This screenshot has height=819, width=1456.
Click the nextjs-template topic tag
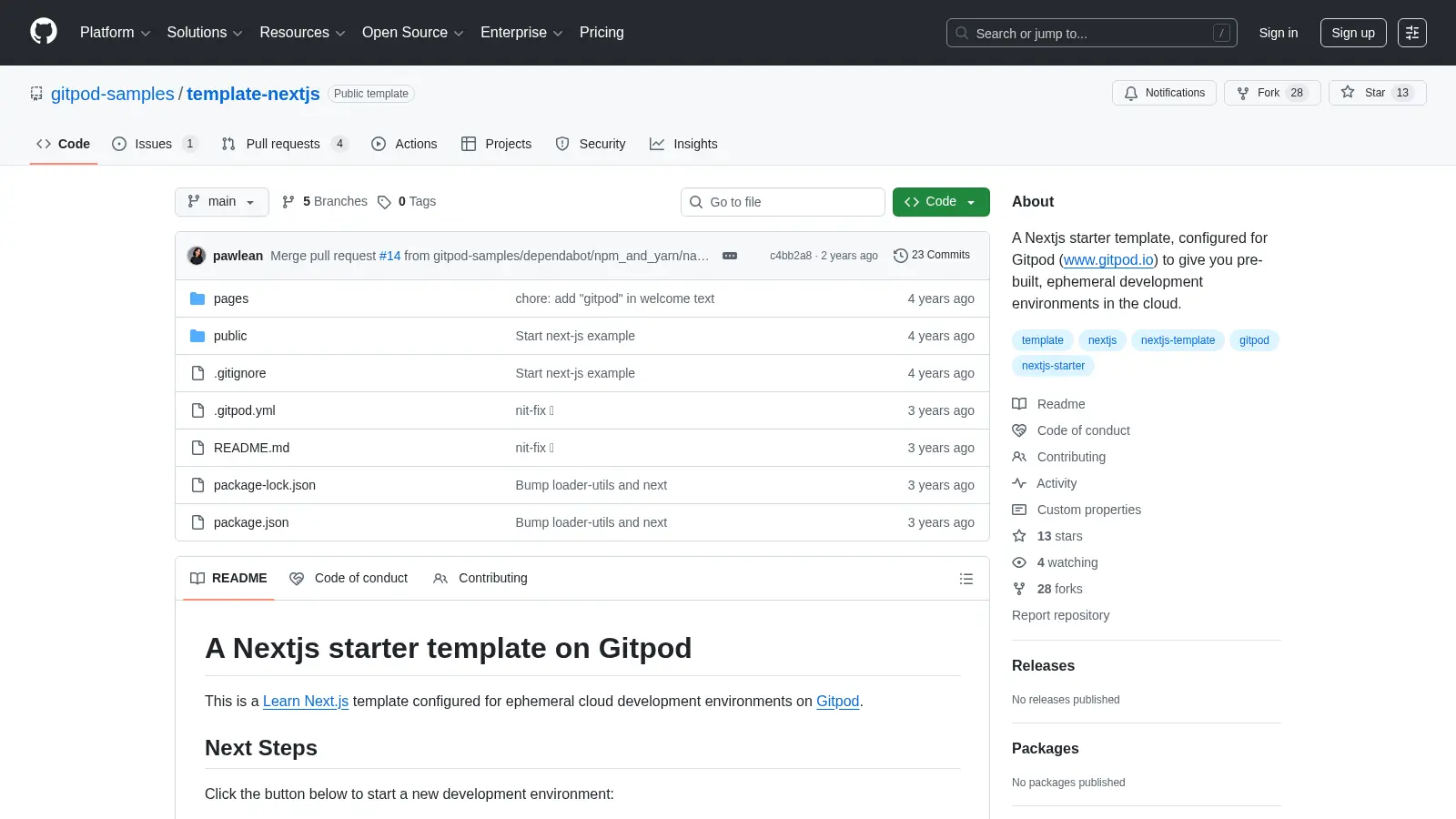[1178, 340]
